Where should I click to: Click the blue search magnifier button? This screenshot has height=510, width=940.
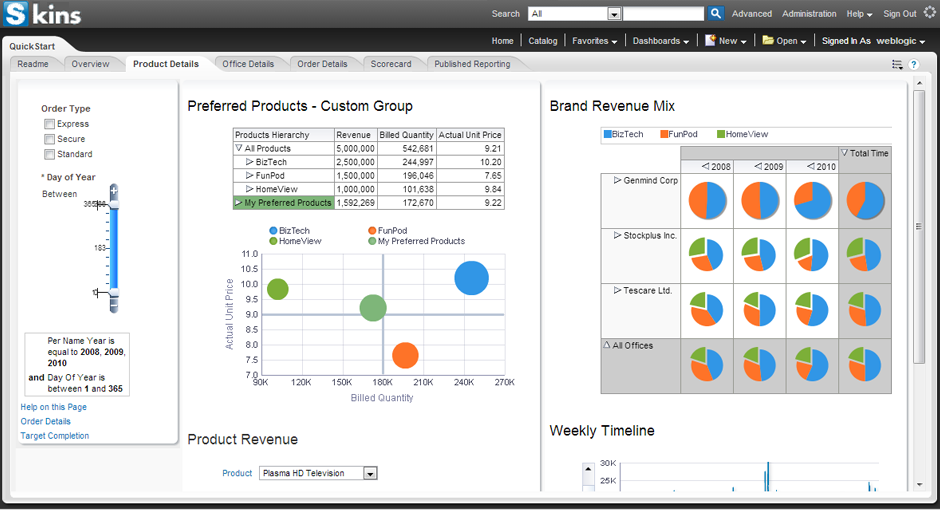click(716, 13)
